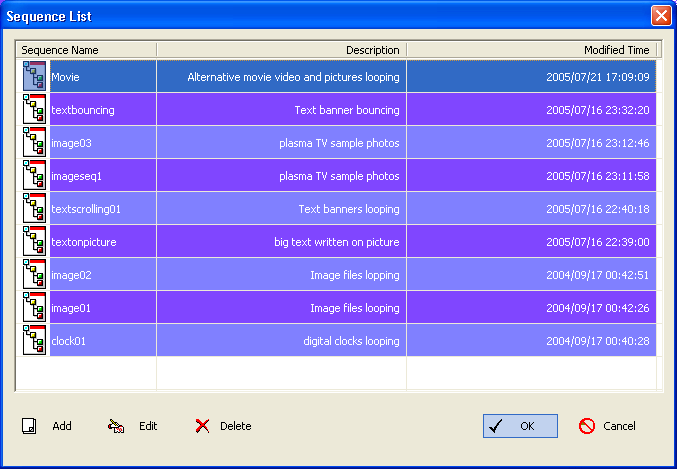The width and height of the screenshot is (677, 469).
Task: Click modified time 2005/07/16 23:12:46
Action: coord(598,143)
